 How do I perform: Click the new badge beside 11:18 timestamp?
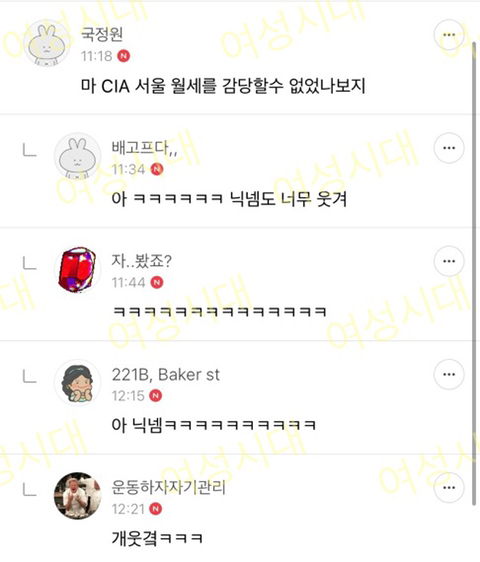pyautogui.click(x=124, y=56)
